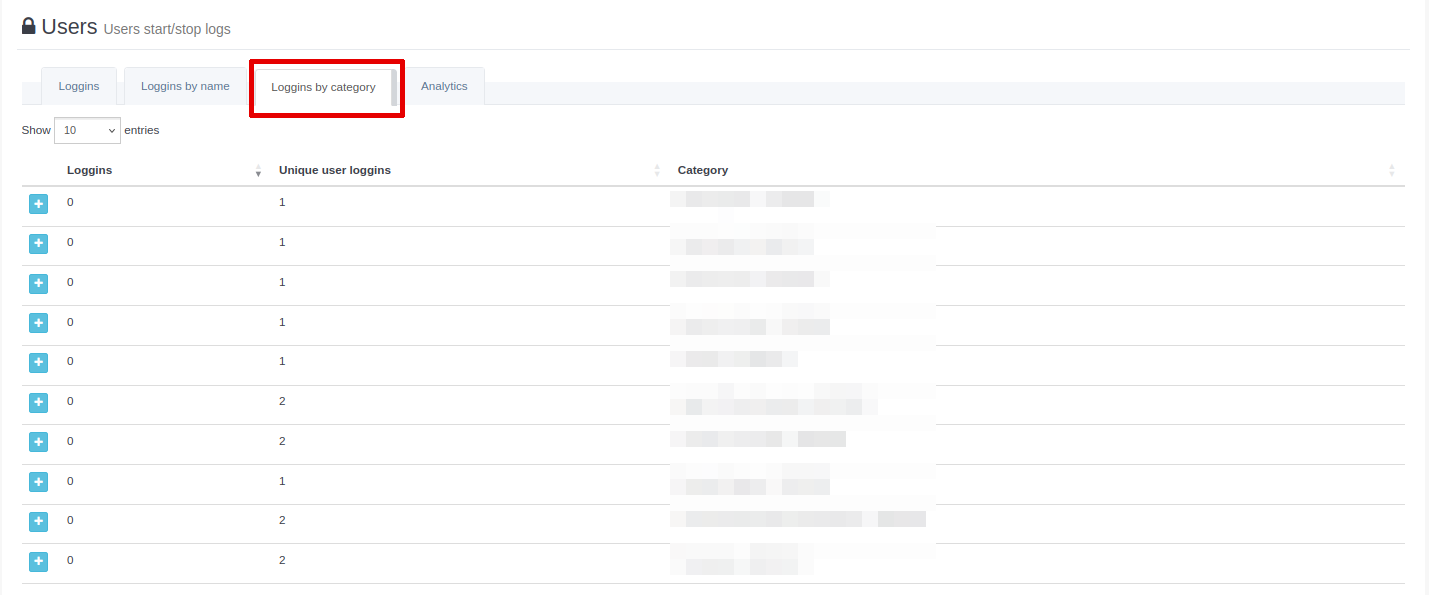Screen dimensions: 1429x595
Task: Expand the third row plus icon
Action: [38, 283]
